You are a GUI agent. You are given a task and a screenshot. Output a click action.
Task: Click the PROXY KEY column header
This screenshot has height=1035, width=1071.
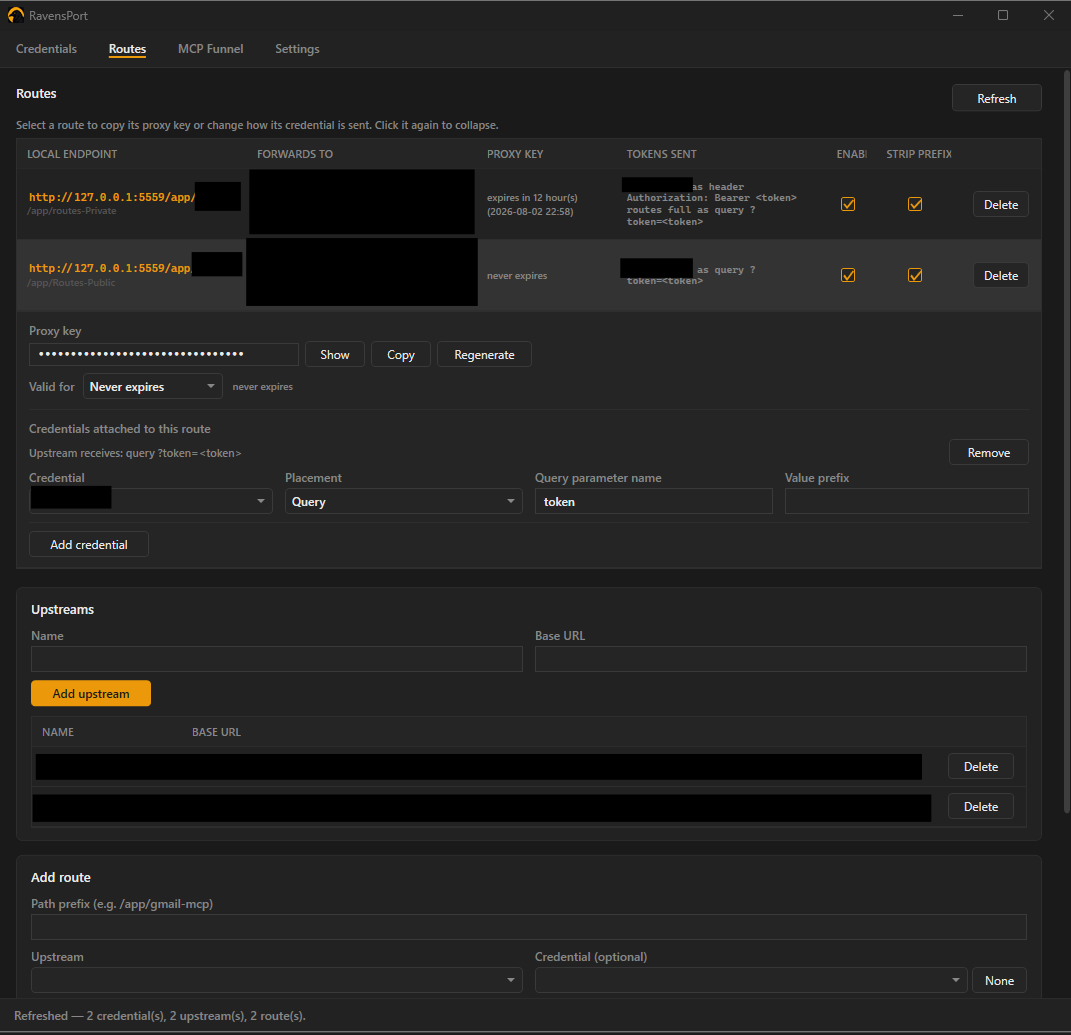coord(515,154)
